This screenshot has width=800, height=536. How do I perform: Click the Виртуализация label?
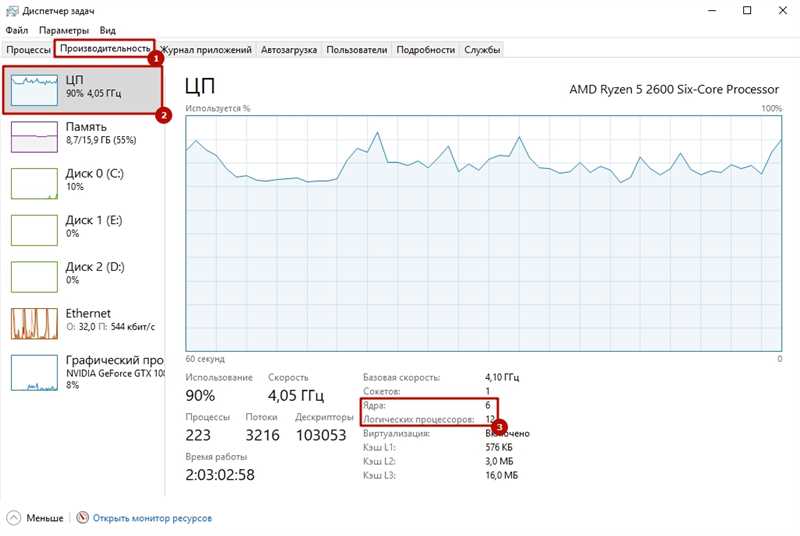[396, 433]
